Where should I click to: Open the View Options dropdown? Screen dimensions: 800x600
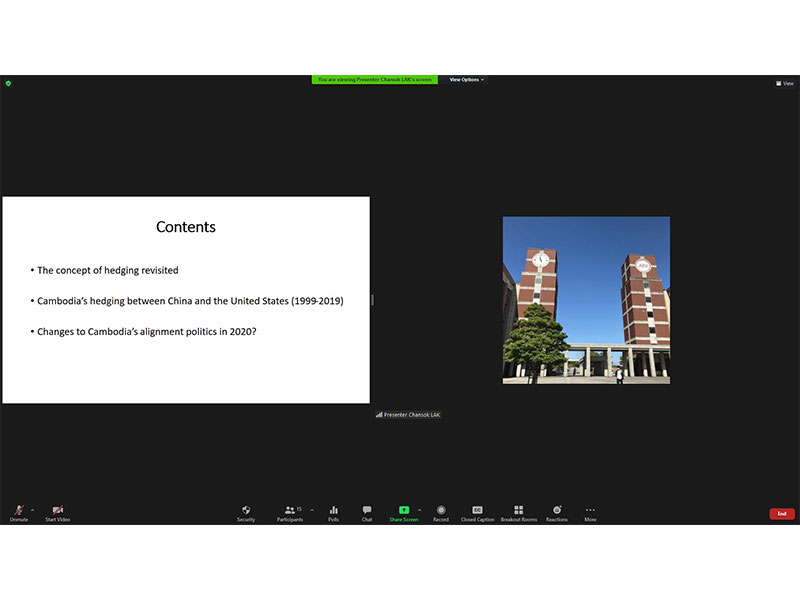(466, 79)
